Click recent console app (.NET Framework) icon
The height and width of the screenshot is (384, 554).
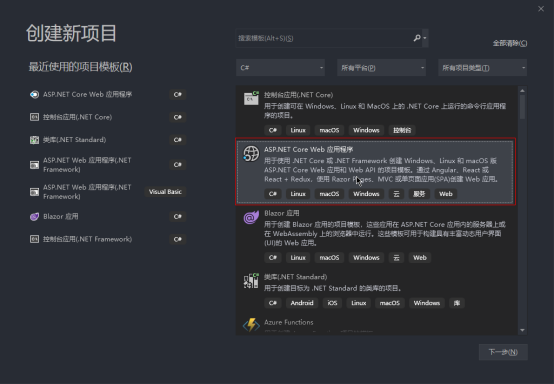(34, 239)
